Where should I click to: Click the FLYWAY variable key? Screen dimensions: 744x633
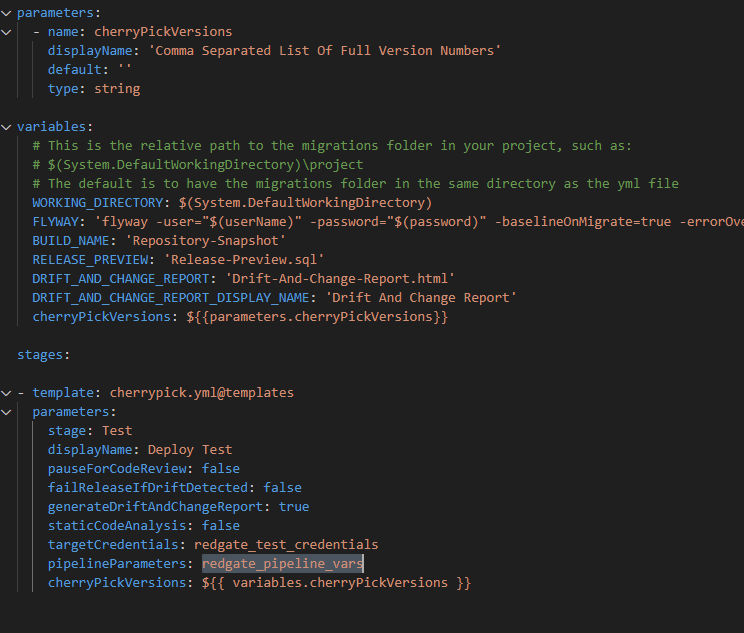(x=56, y=222)
